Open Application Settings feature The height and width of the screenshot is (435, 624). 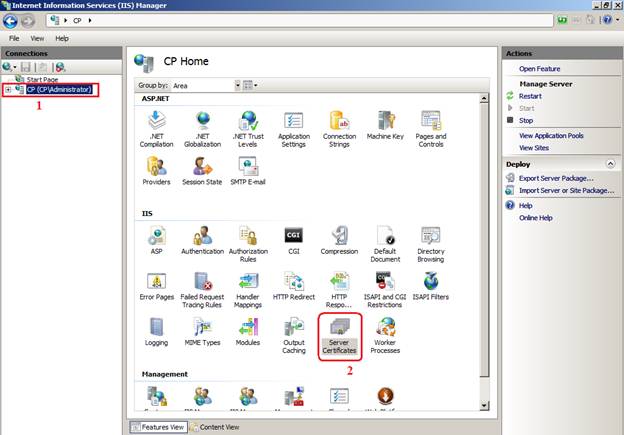pyautogui.click(x=294, y=129)
